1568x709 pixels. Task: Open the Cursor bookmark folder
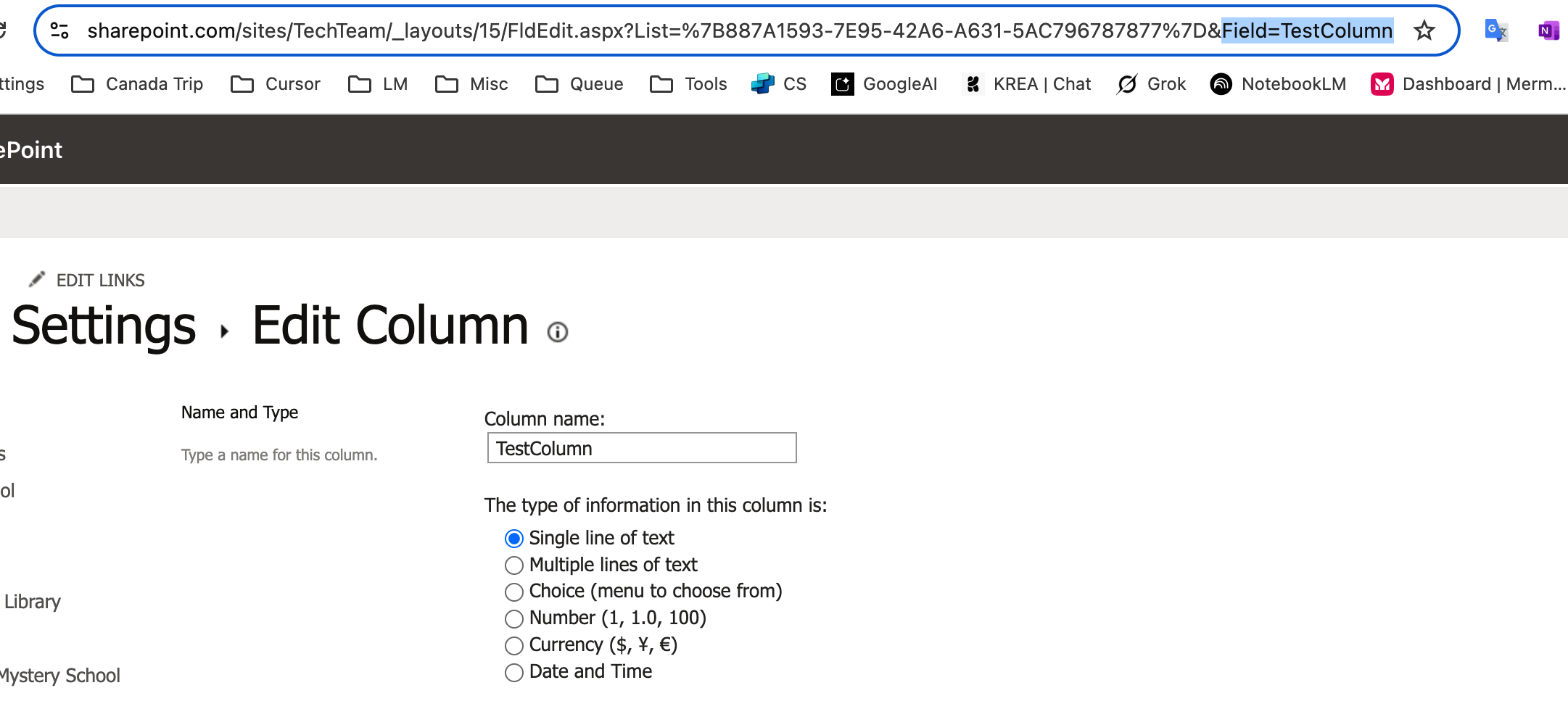coord(275,84)
